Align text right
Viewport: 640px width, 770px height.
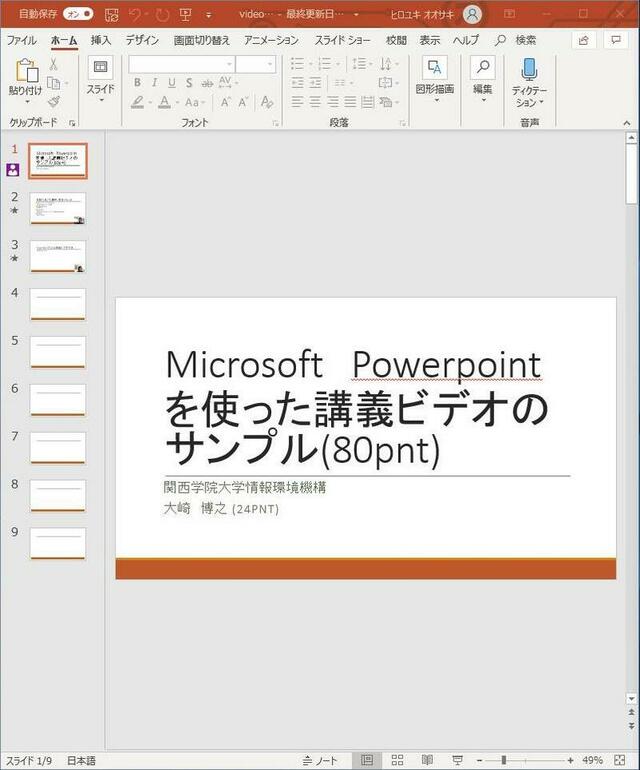pos(333,102)
